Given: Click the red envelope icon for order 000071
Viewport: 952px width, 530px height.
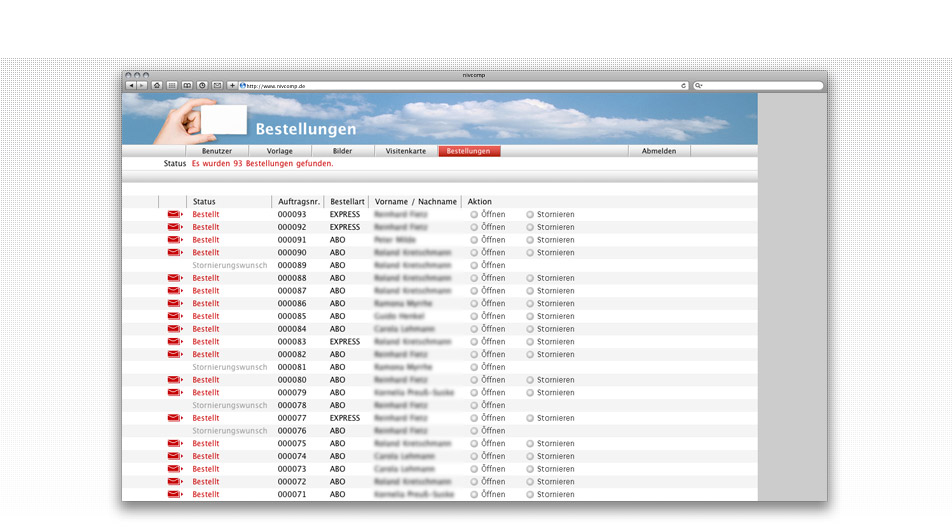Looking at the screenshot, I should click(174, 494).
